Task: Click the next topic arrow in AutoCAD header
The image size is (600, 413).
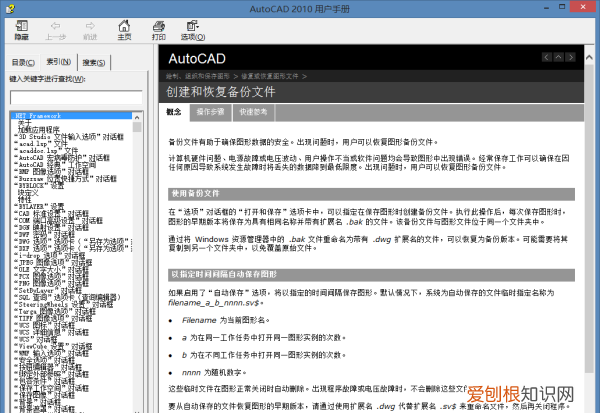Action: pos(571,57)
